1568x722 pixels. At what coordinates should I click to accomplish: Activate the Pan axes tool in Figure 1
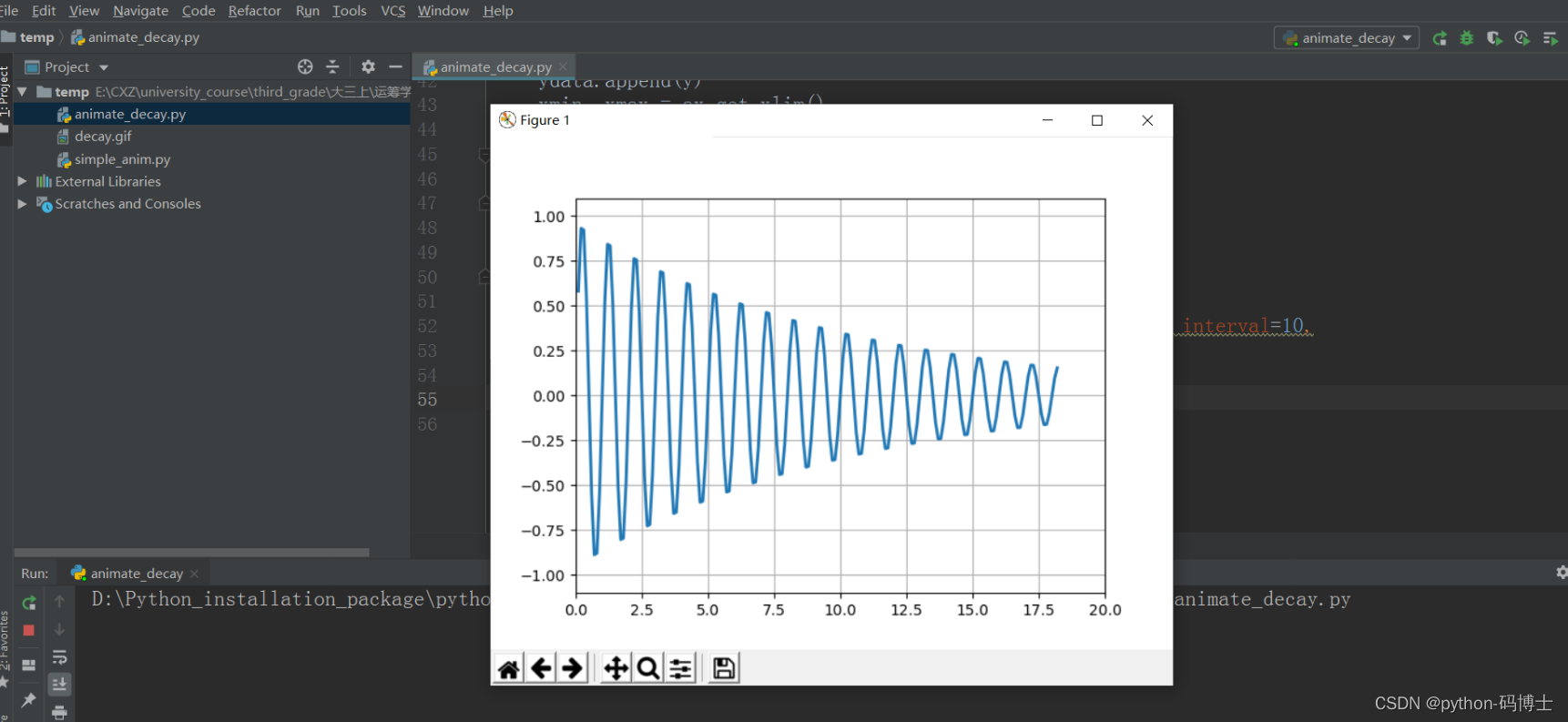point(616,669)
